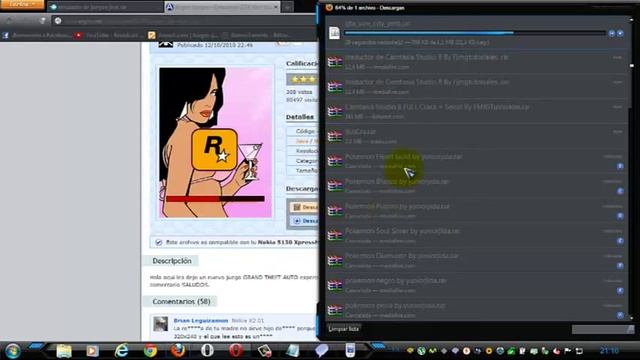Launch Google Chrome from taskbar

coord(150,351)
